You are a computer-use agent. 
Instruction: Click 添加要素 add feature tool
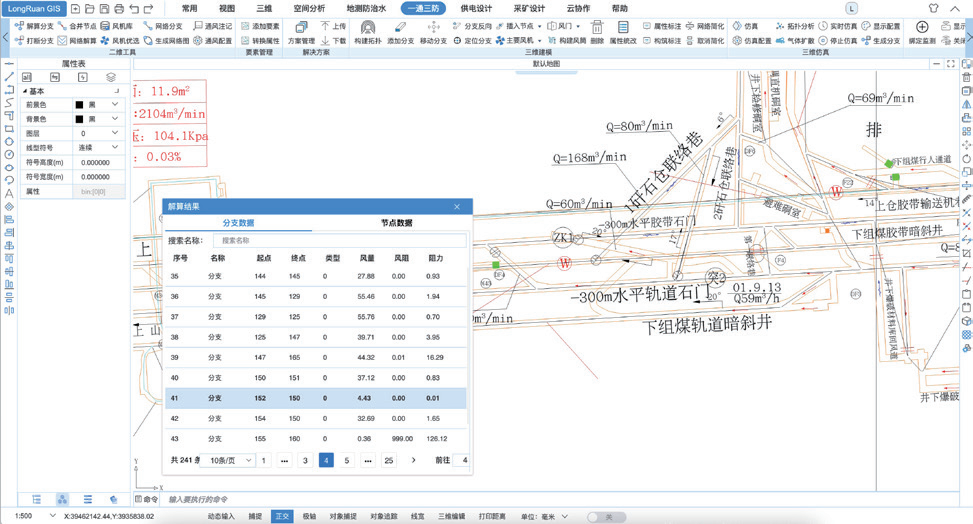(260, 26)
